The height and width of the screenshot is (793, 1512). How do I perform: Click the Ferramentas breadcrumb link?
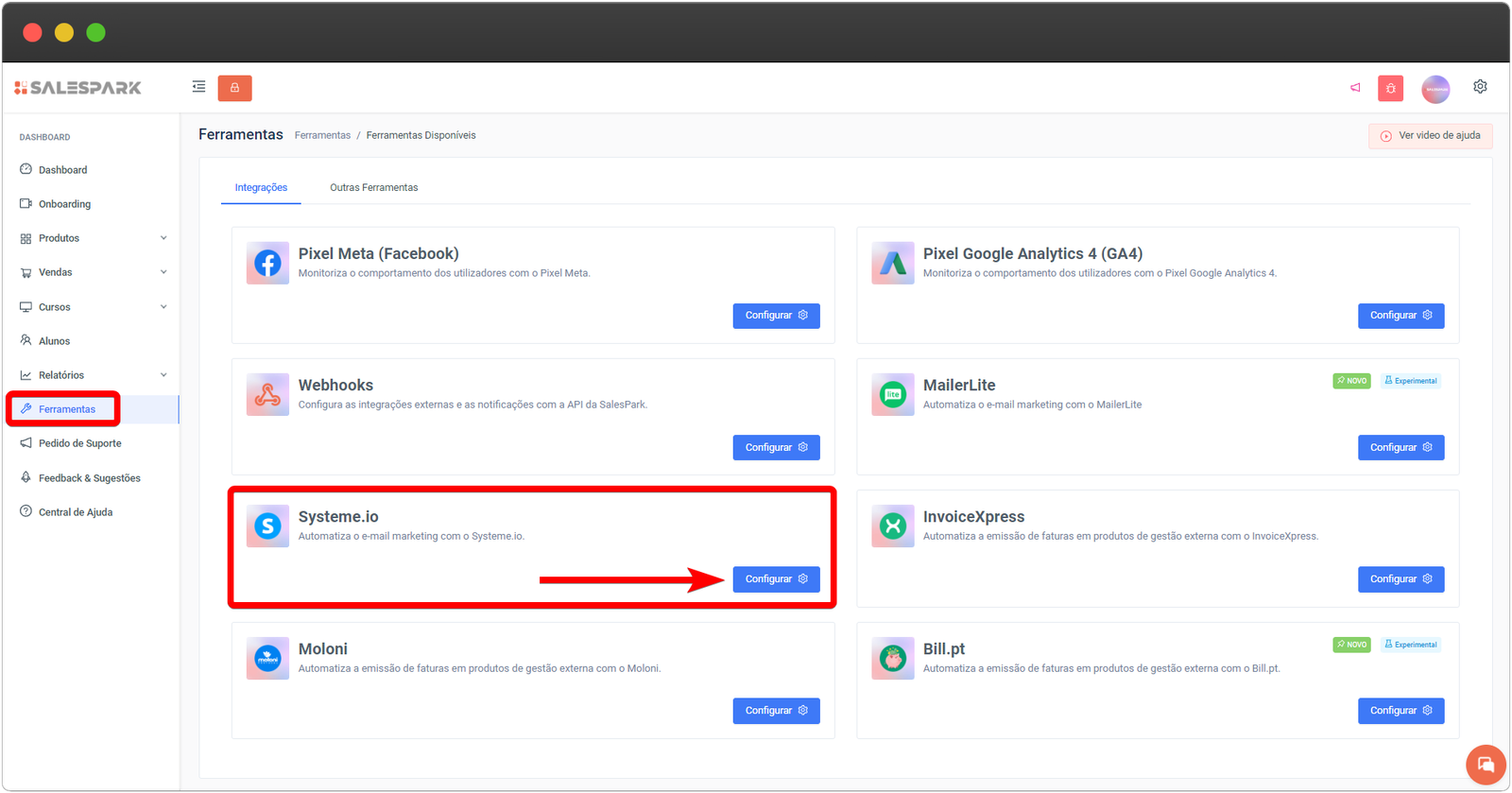322,136
